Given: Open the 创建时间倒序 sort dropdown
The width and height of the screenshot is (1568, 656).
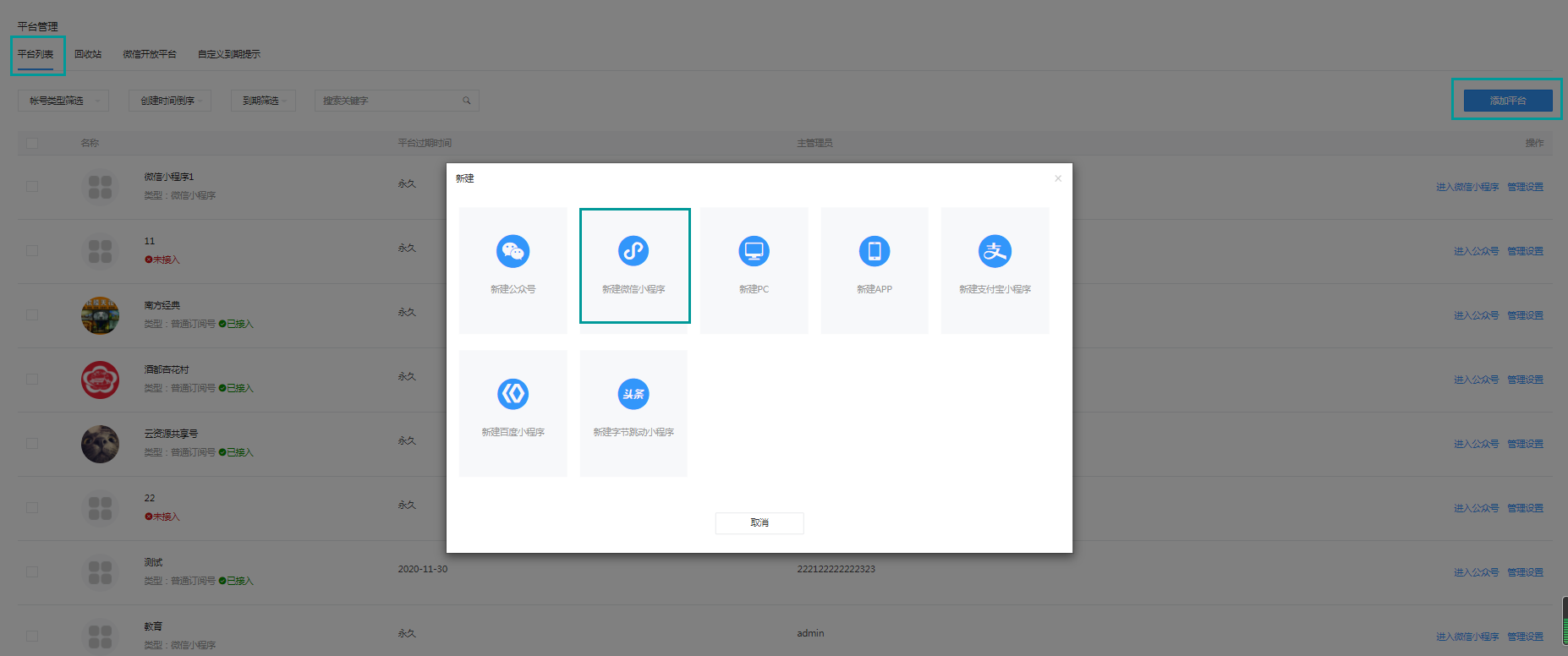Looking at the screenshot, I should pyautogui.click(x=170, y=101).
